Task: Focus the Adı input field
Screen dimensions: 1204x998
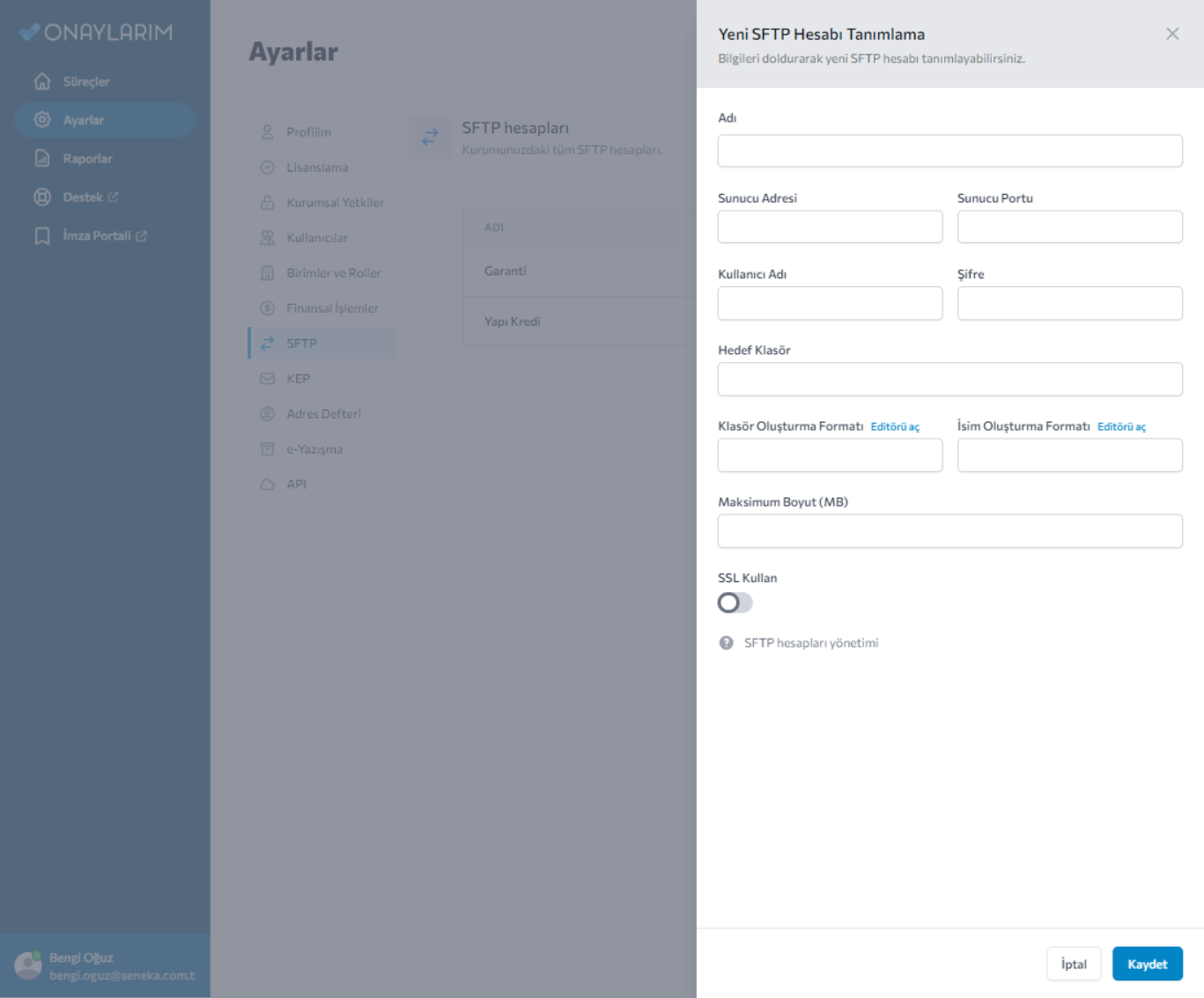Action: [x=949, y=151]
